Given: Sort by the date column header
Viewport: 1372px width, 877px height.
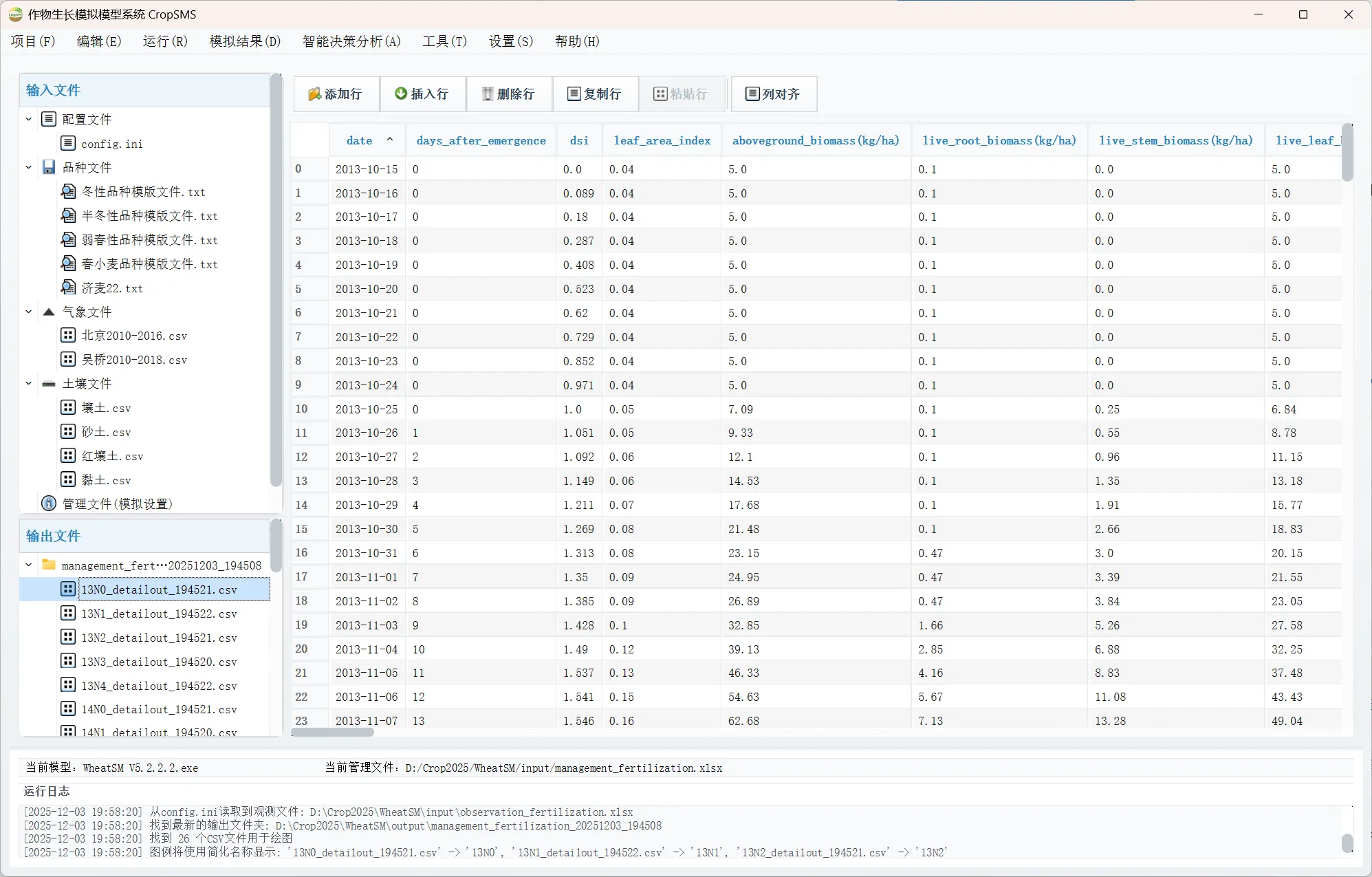Looking at the screenshot, I should coord(359,140).
